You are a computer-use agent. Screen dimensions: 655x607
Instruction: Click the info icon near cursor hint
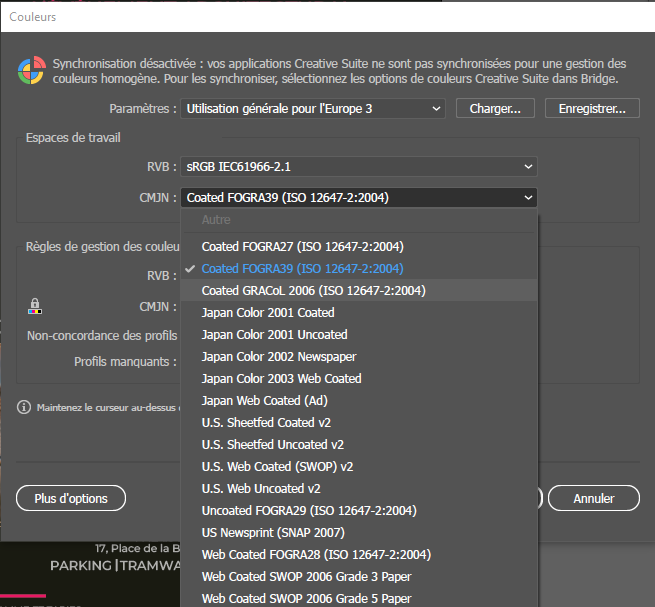pyautogui.click(x=24, y=407)
